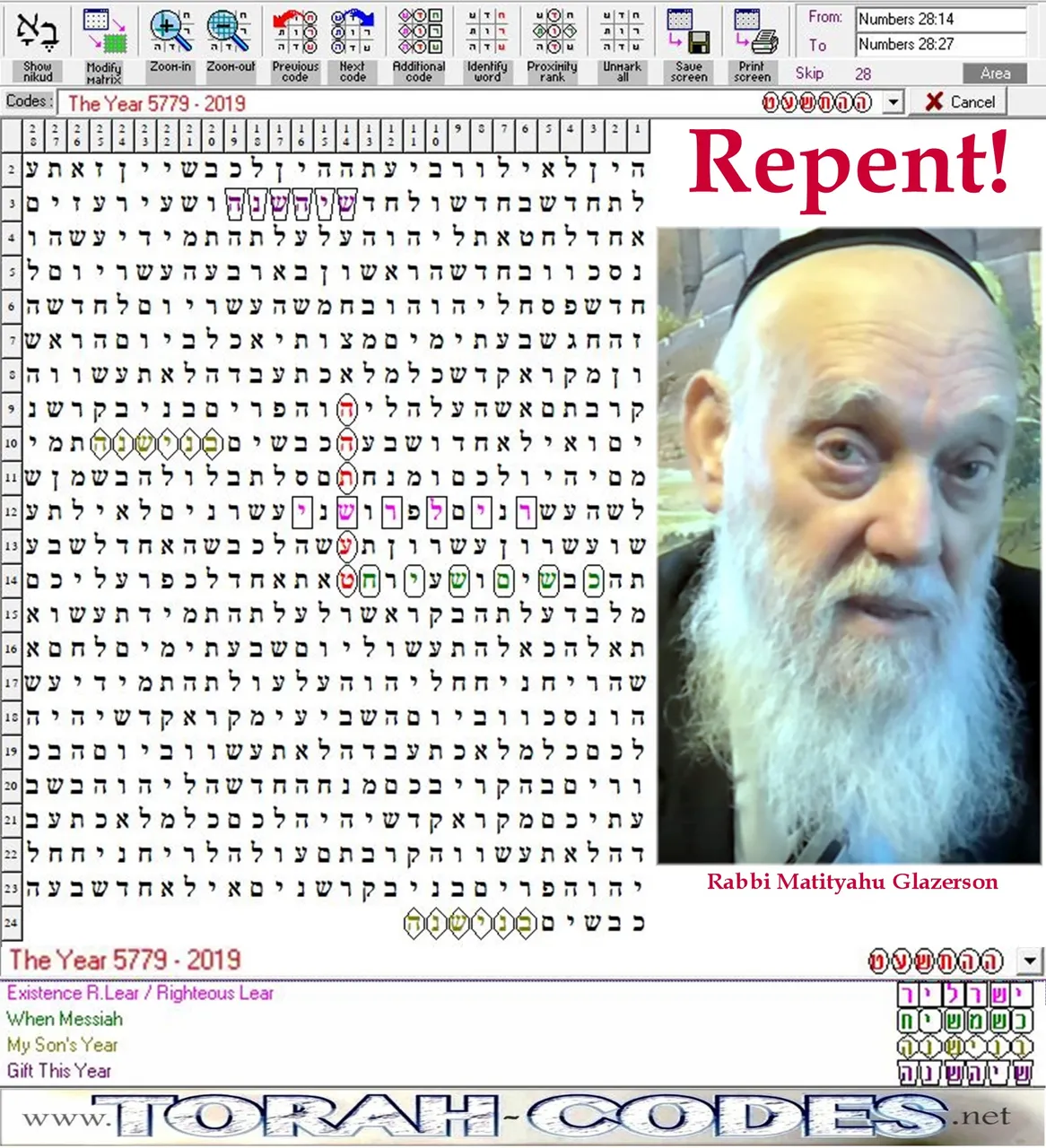Click the green Hebrew code for When Messiah

tap(966, 1020)
